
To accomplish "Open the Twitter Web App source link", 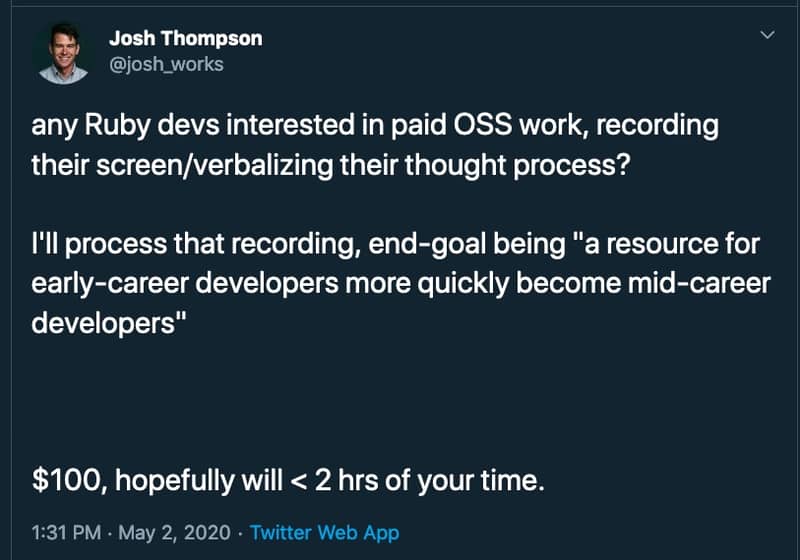I will pyautogui.click(x=324, y=533).
